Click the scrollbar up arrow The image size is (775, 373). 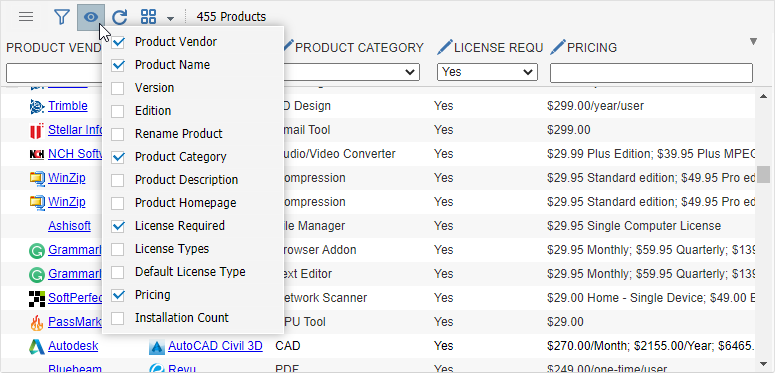764,96
